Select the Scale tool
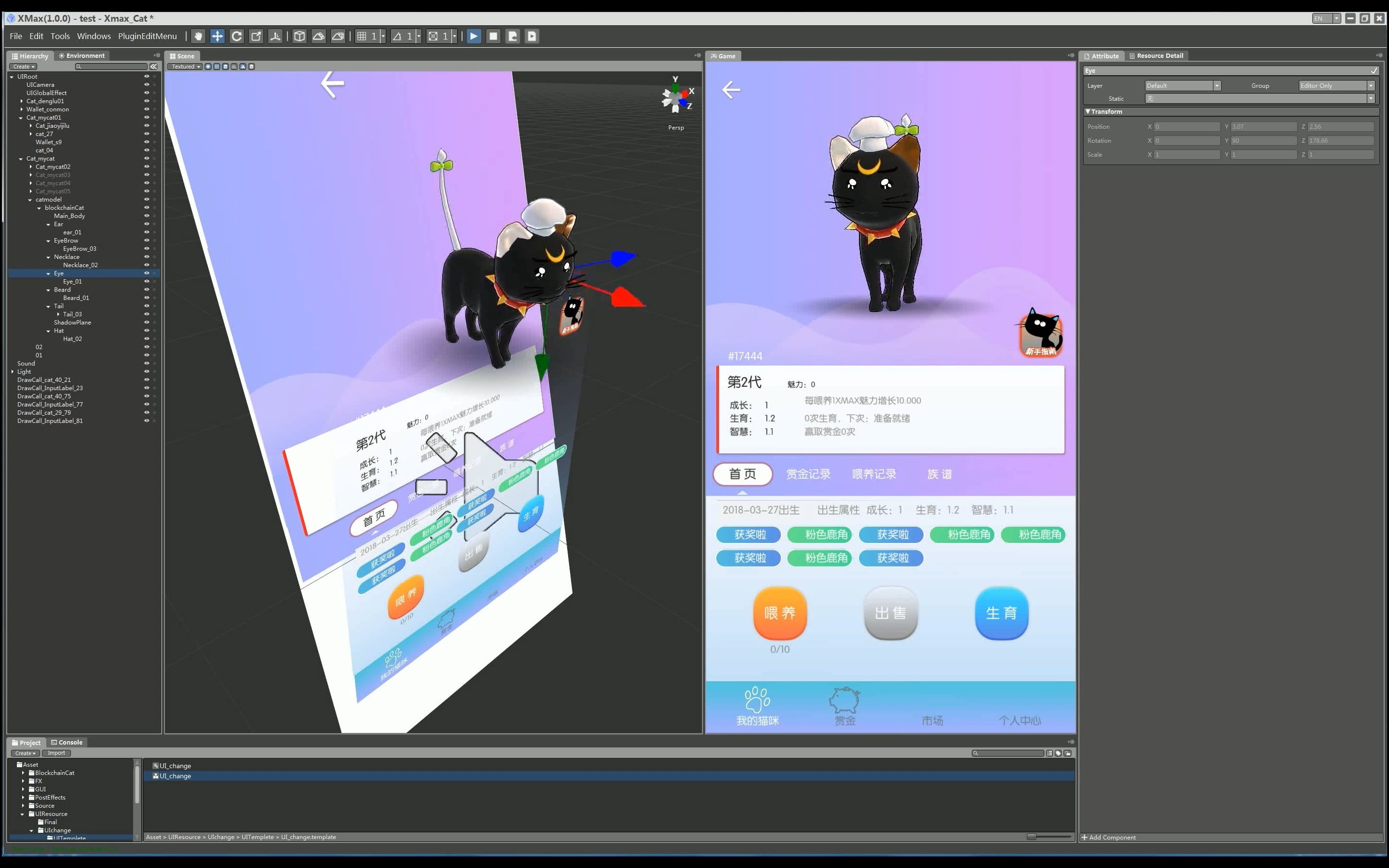 coord(256,36)
